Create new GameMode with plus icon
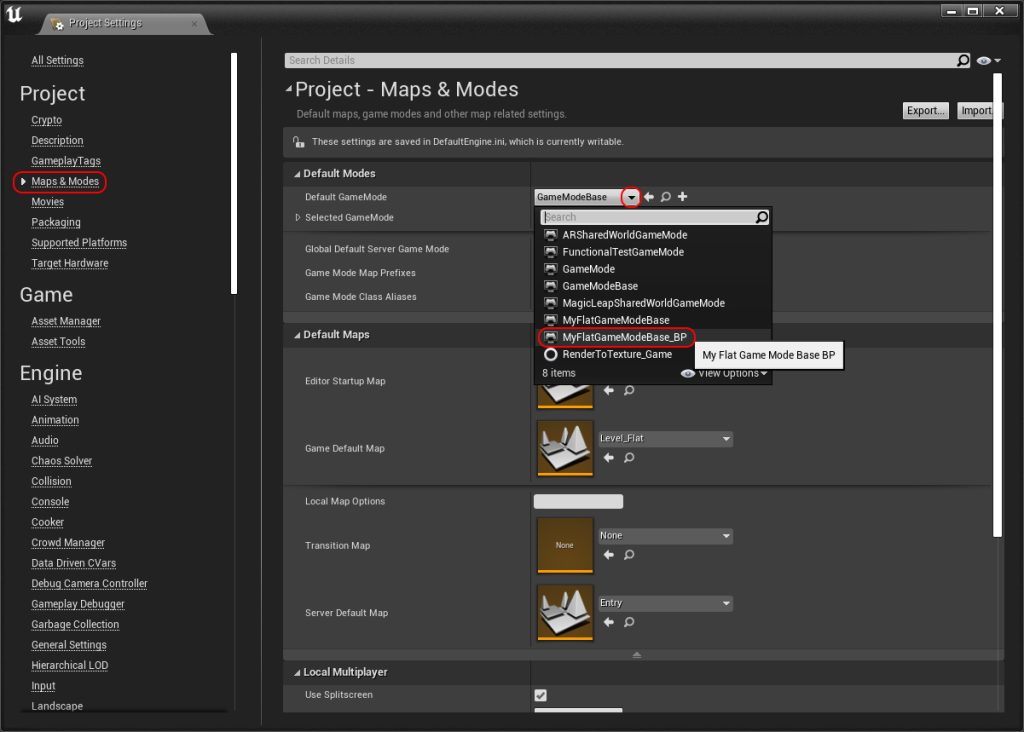 click(x=682, y=197)
